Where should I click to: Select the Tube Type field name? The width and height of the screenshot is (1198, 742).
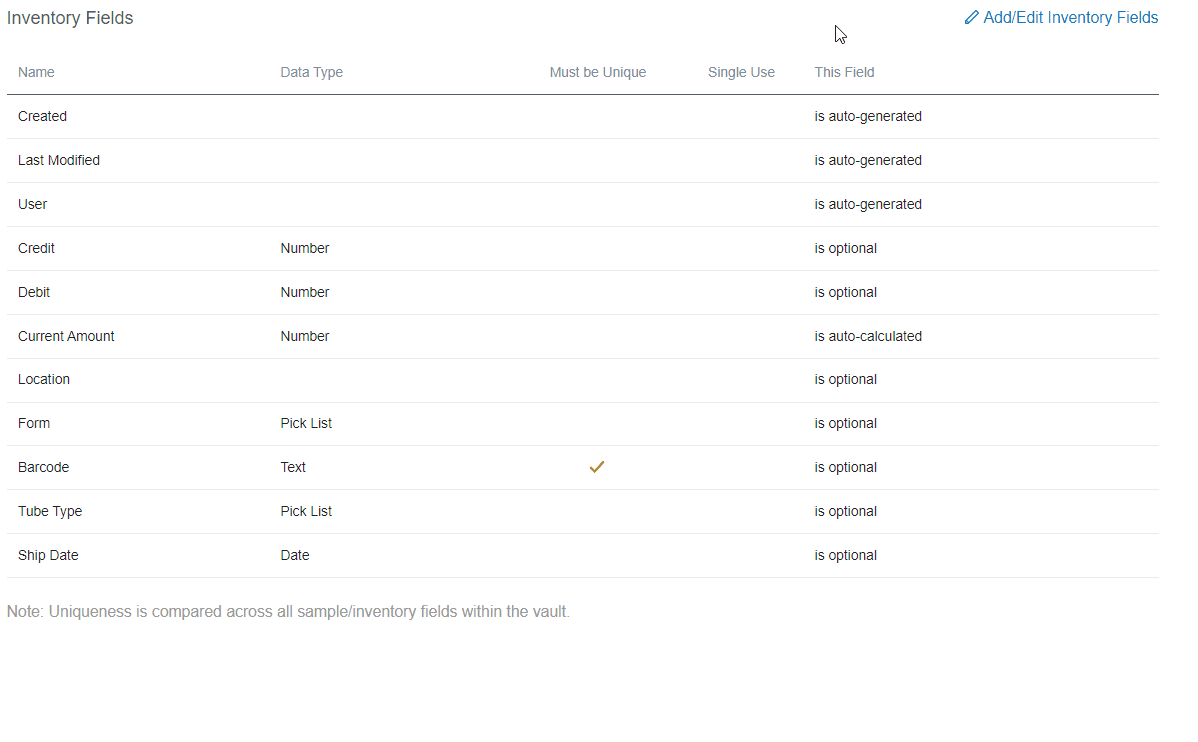[x=50, y=511]
